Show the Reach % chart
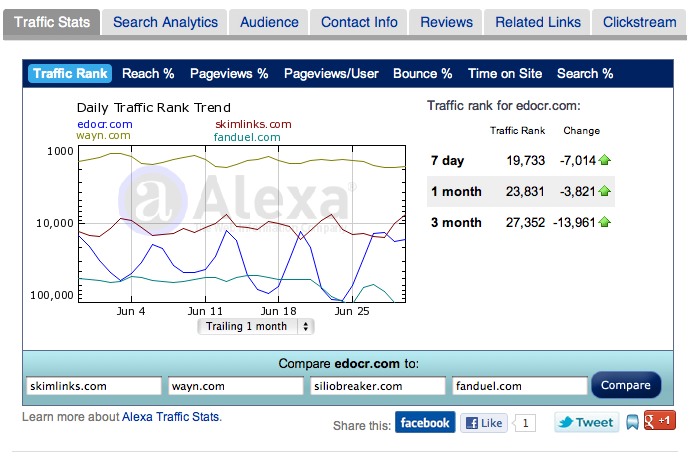This screenshot has width=691, height=456. tap(148, 73)
